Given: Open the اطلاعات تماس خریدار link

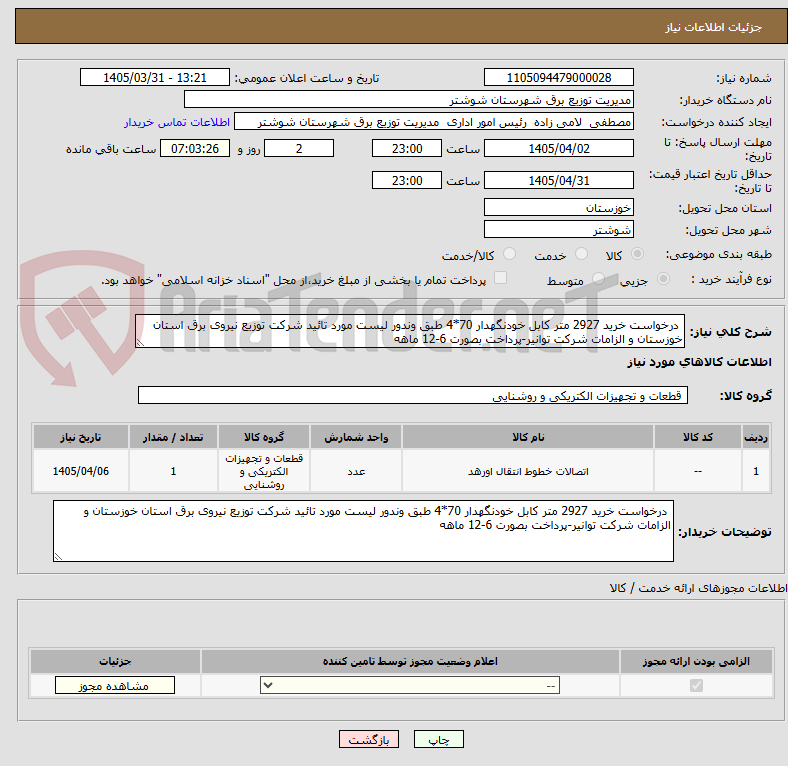Looking at the screenshot, I should (177, 122).
